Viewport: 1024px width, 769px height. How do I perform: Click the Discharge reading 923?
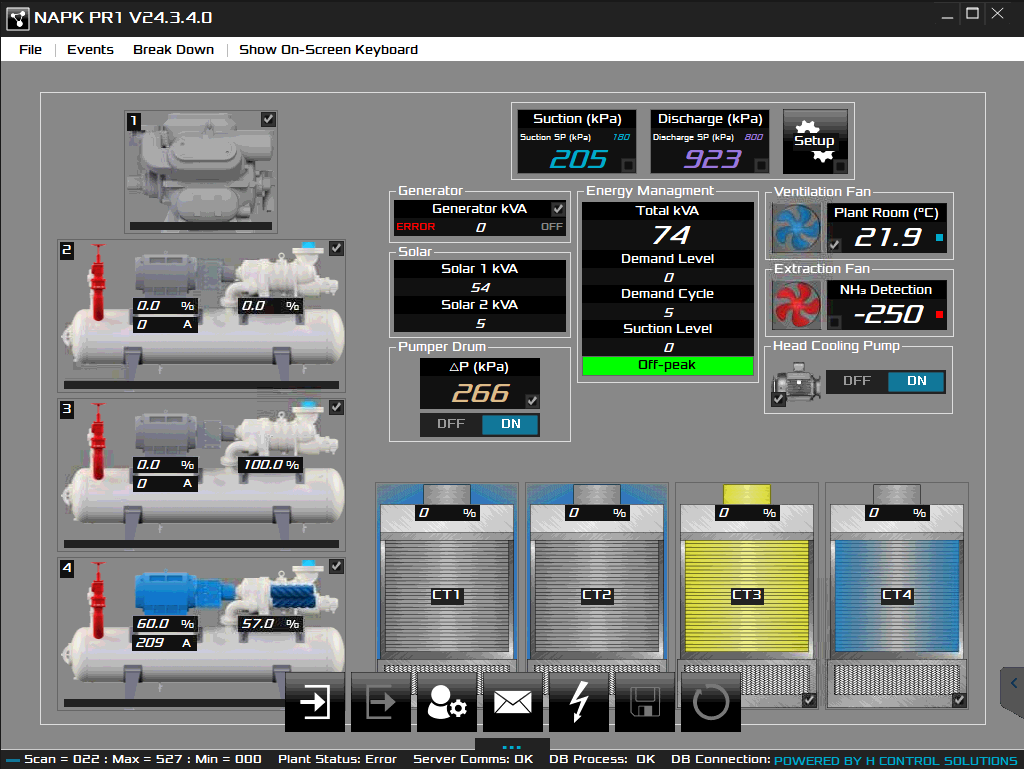(x=712, y=159)
